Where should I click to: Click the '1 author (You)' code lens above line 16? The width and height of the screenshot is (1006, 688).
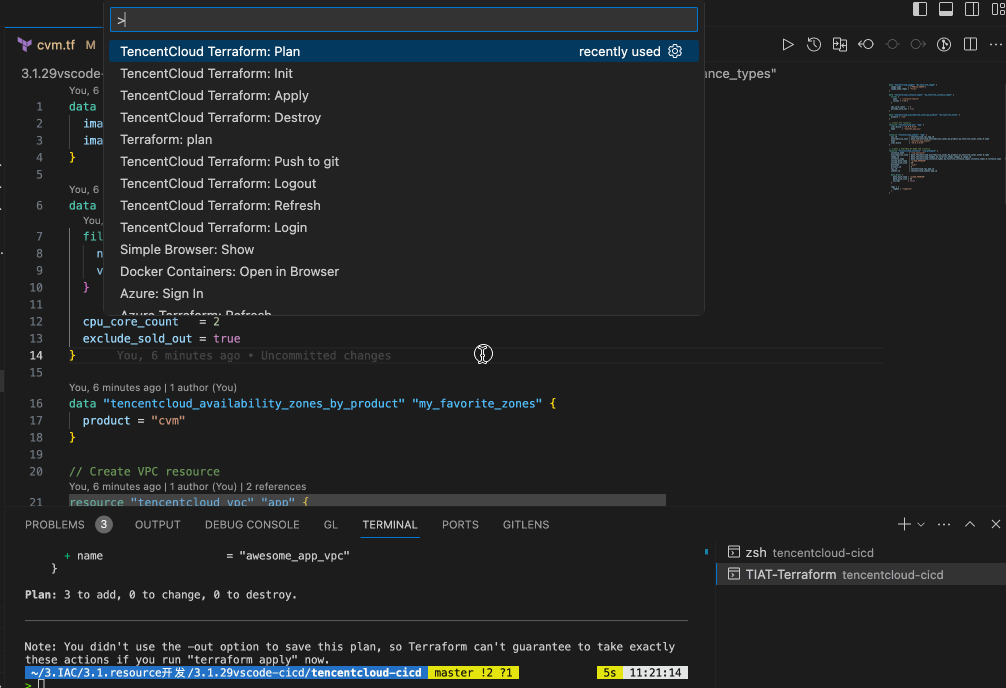point(203,388)
